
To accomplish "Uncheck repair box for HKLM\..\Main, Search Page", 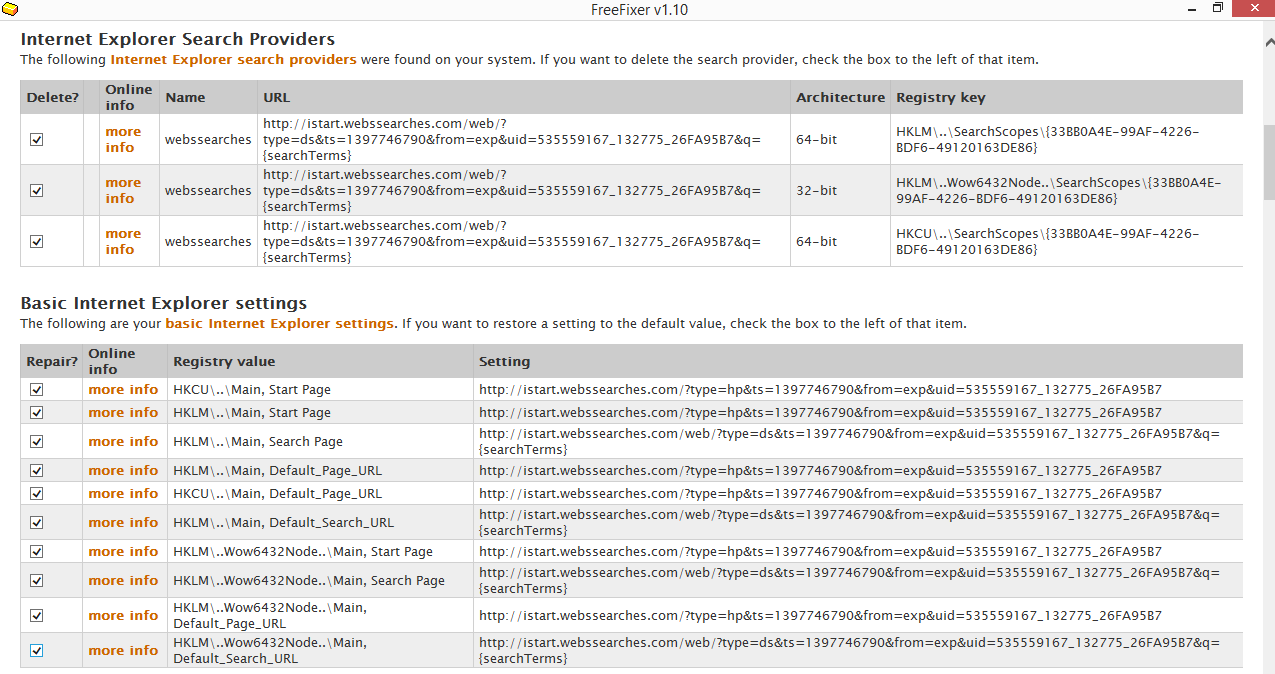I will [37, 442].
